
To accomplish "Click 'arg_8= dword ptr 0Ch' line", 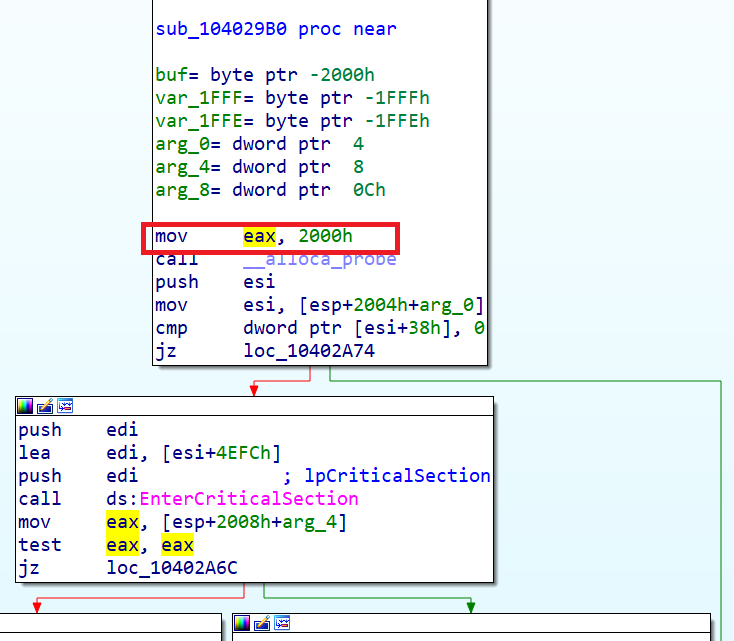I will [270, 190].
